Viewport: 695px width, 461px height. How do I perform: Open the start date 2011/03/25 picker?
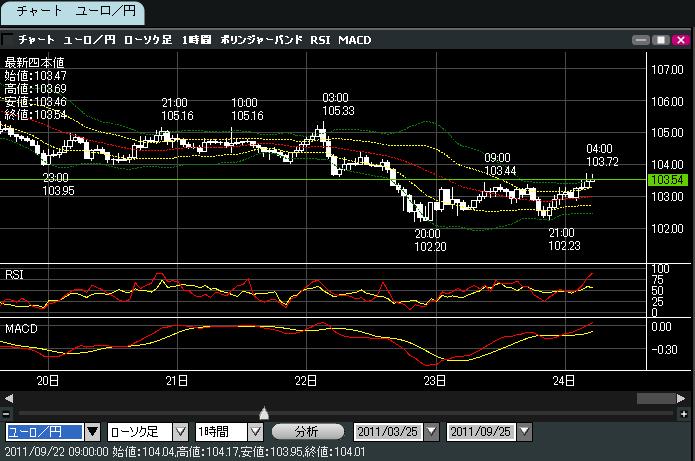point(431,432)
